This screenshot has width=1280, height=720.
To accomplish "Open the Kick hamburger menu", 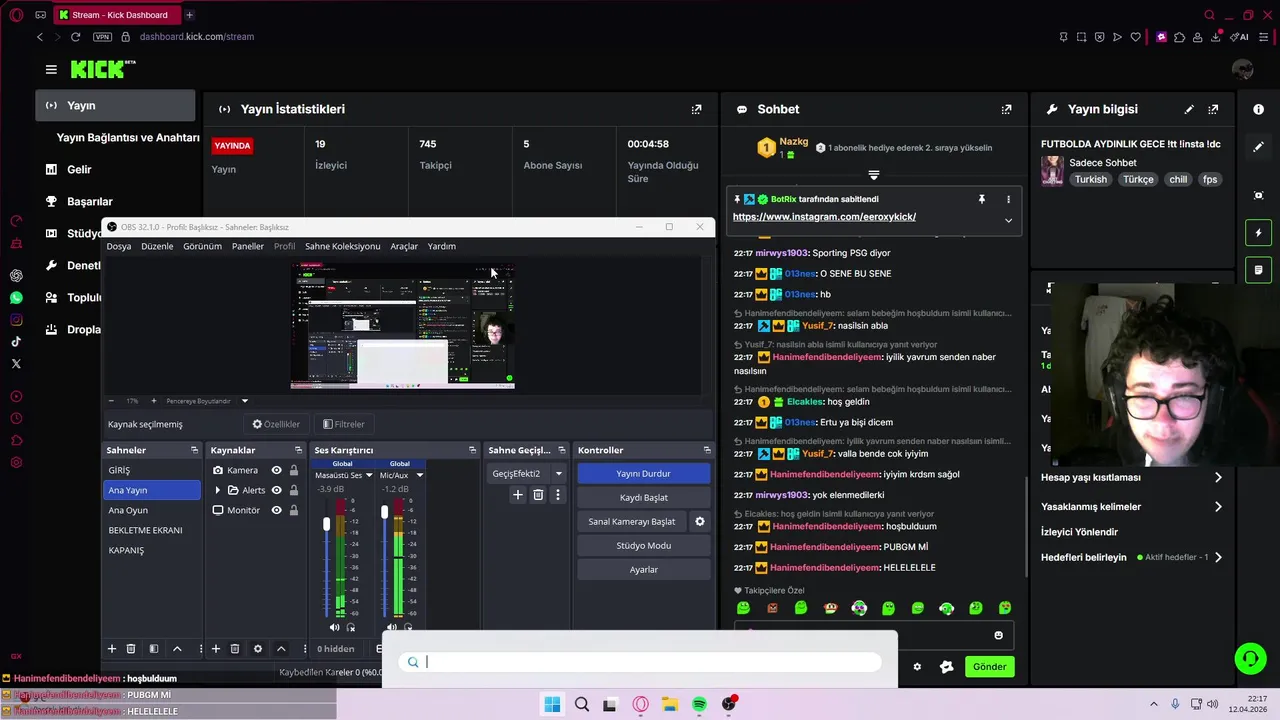I will 51,69.
